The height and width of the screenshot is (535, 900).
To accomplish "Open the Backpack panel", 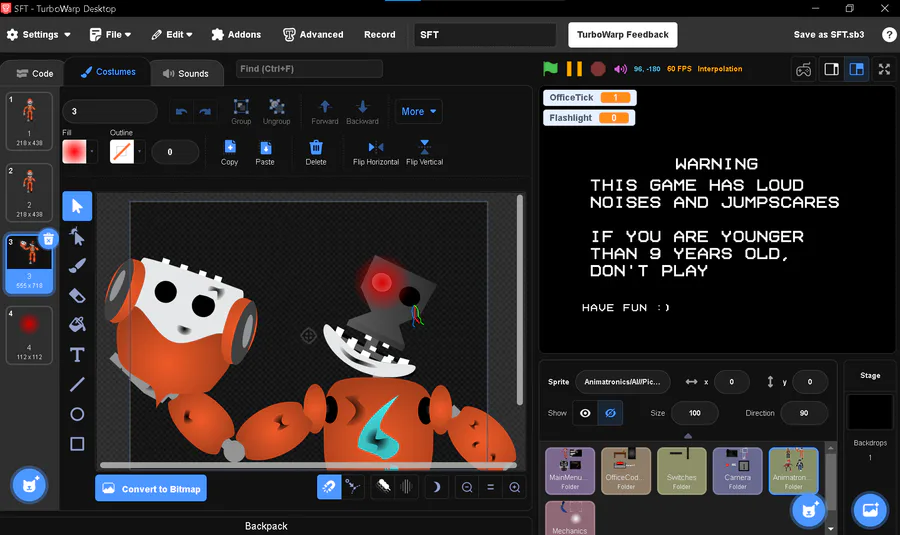I will pos(266,526).
